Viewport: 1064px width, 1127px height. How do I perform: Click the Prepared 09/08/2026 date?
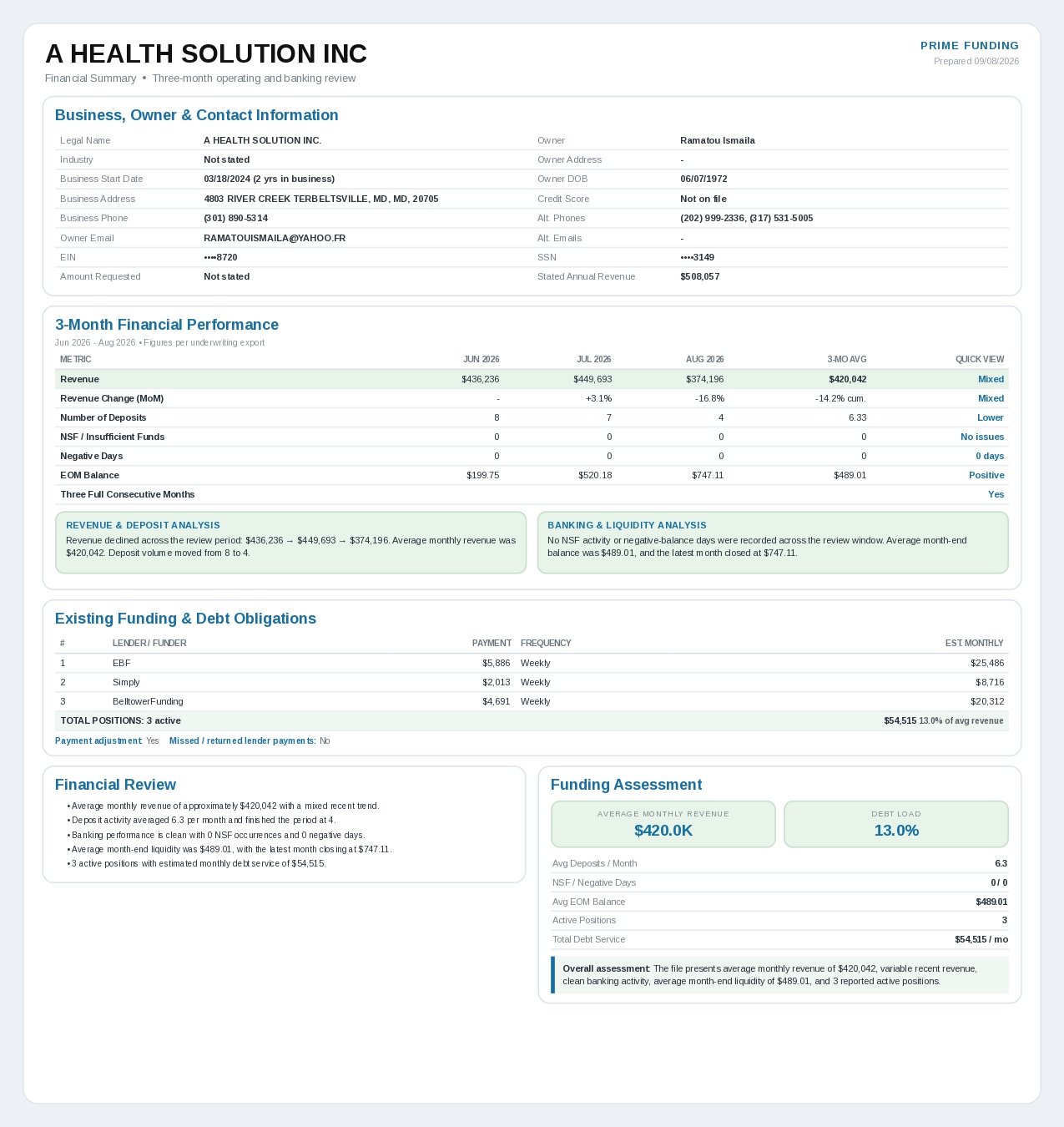click(x=976, y=61)
